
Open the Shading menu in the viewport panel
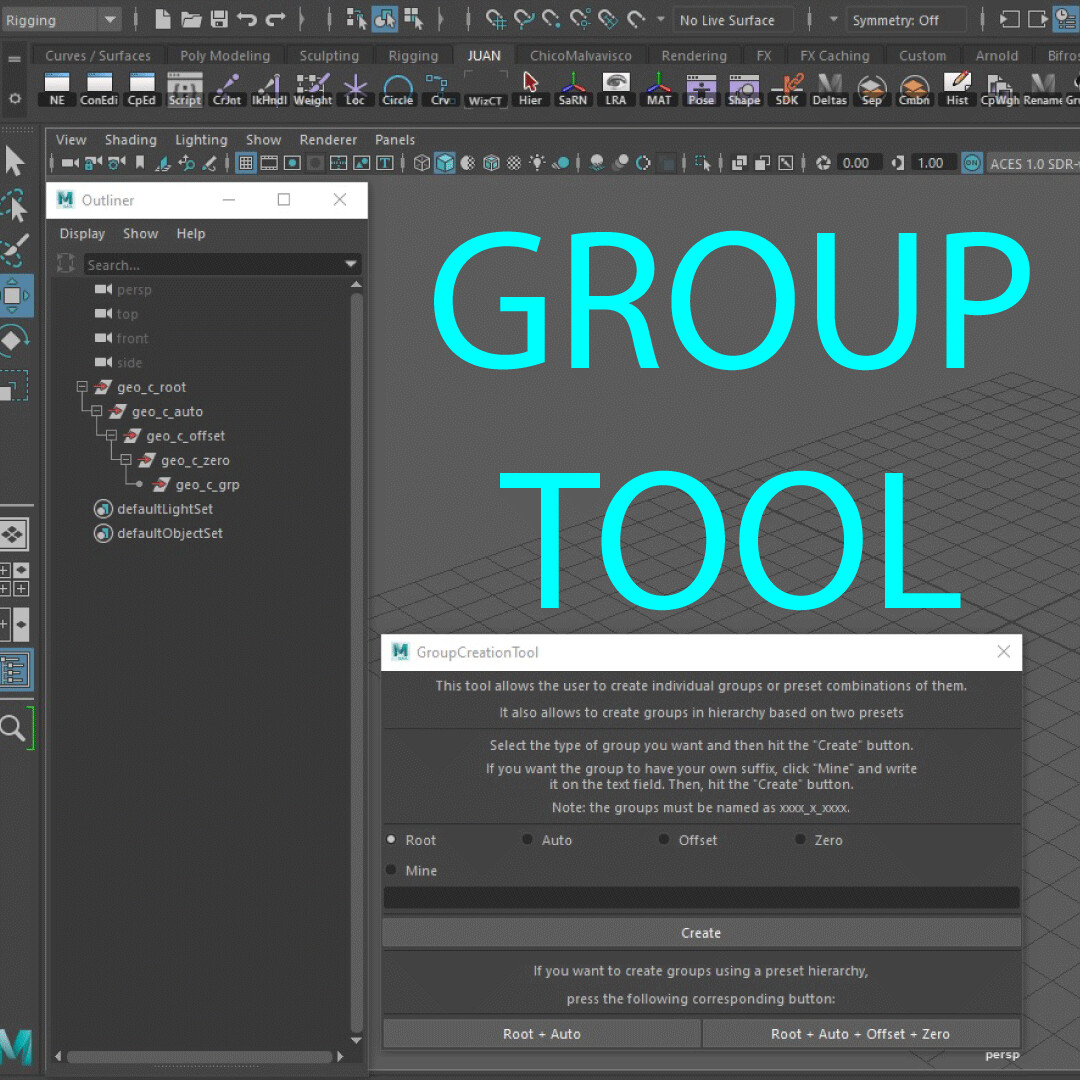click(130, 139)
